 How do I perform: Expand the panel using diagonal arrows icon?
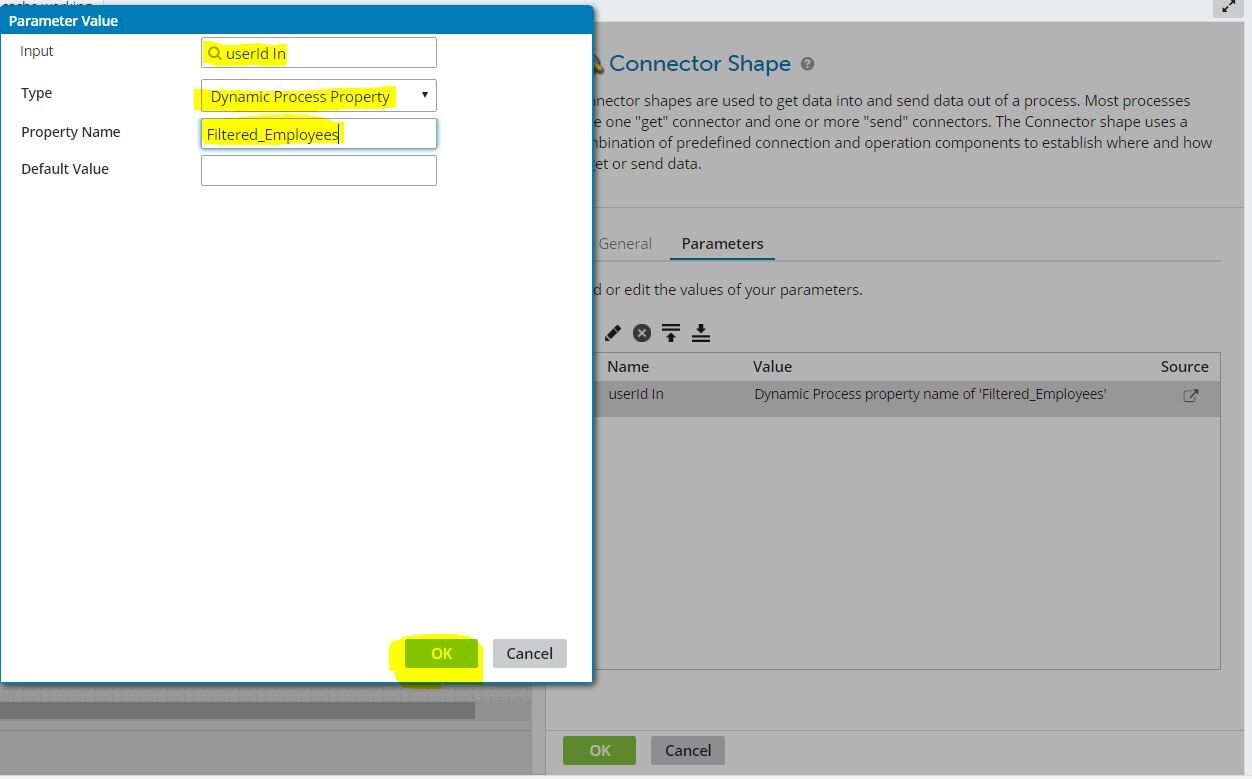(1228, 7)
